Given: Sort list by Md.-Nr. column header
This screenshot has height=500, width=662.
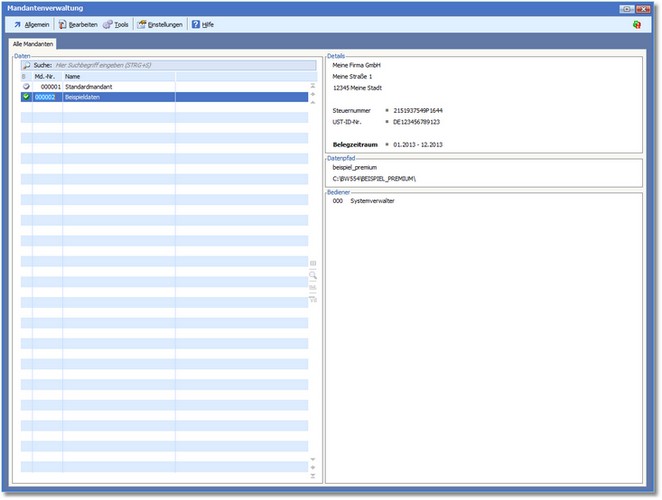Looking at the screenshot, I should 46,76.
